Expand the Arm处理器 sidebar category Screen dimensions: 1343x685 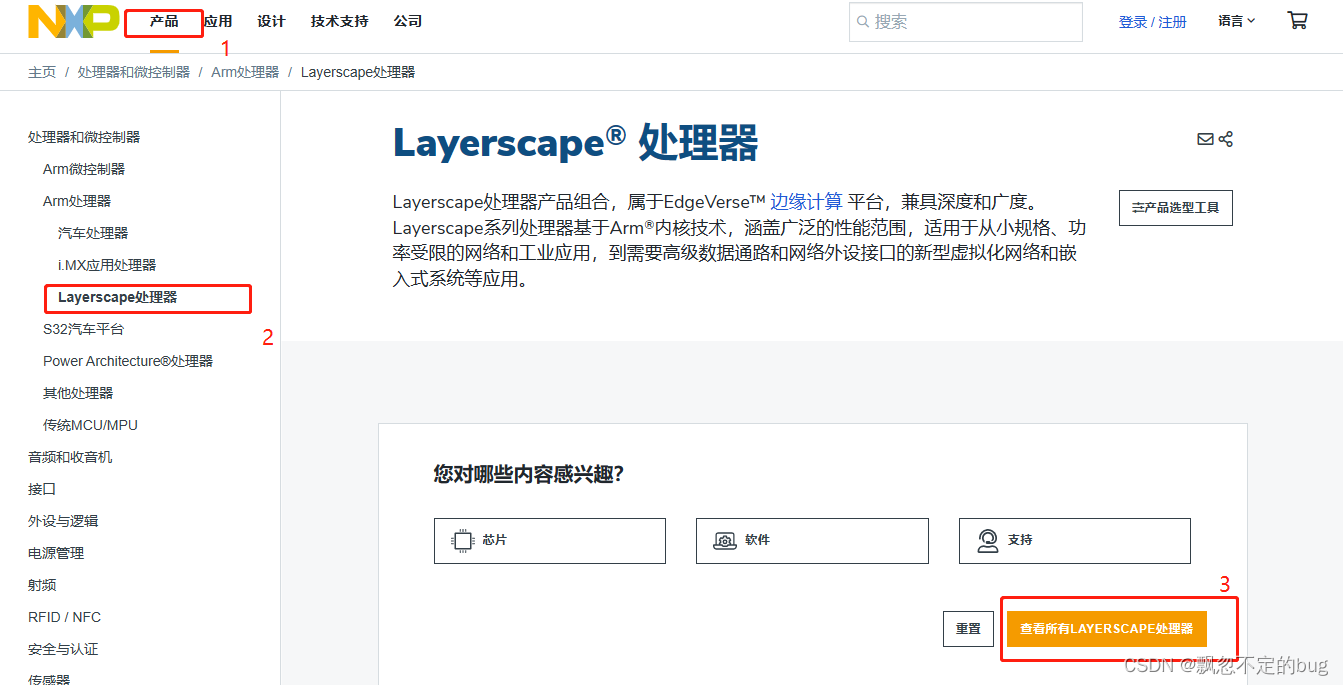[77, 200]
